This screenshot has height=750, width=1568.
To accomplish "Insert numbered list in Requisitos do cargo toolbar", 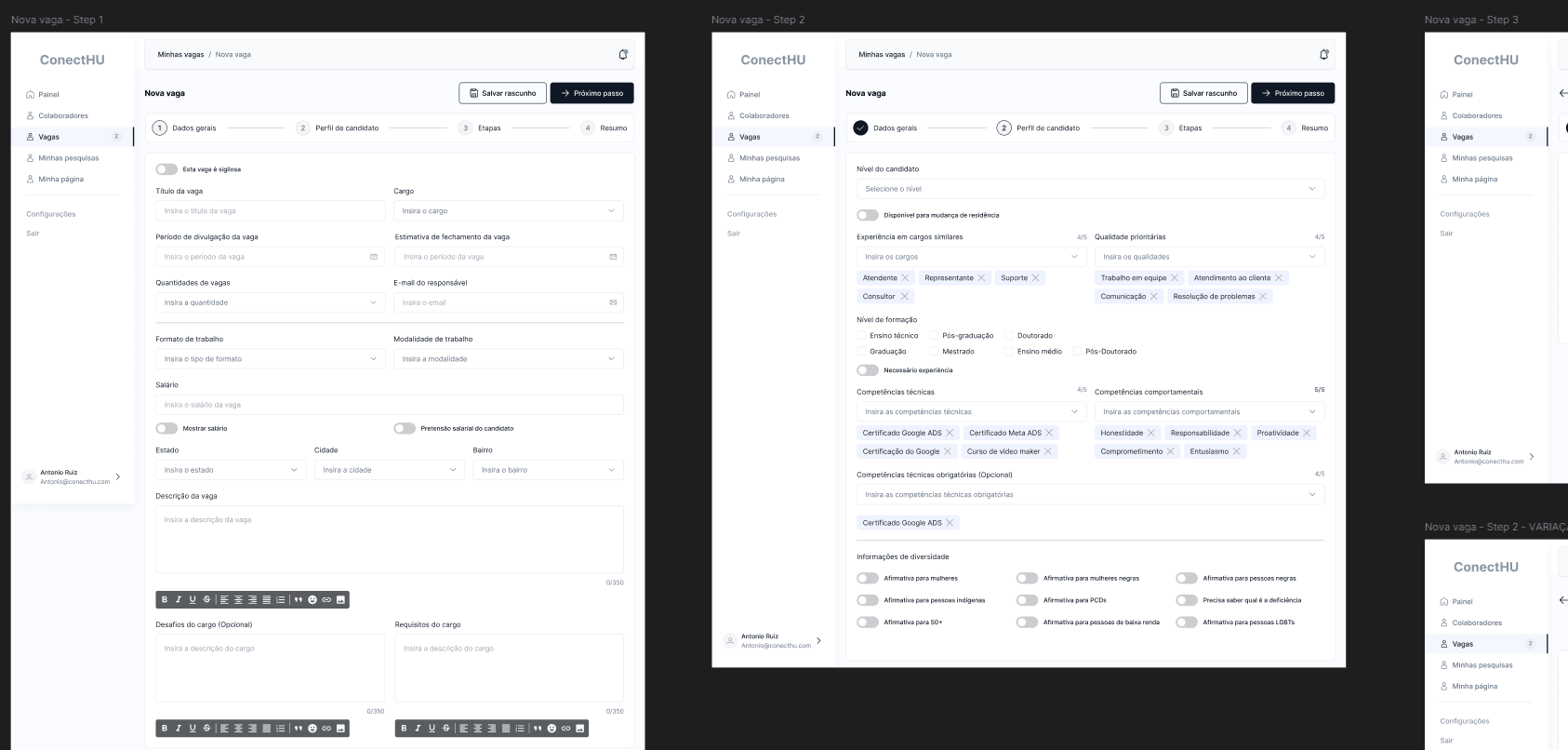I will point(520,728).
